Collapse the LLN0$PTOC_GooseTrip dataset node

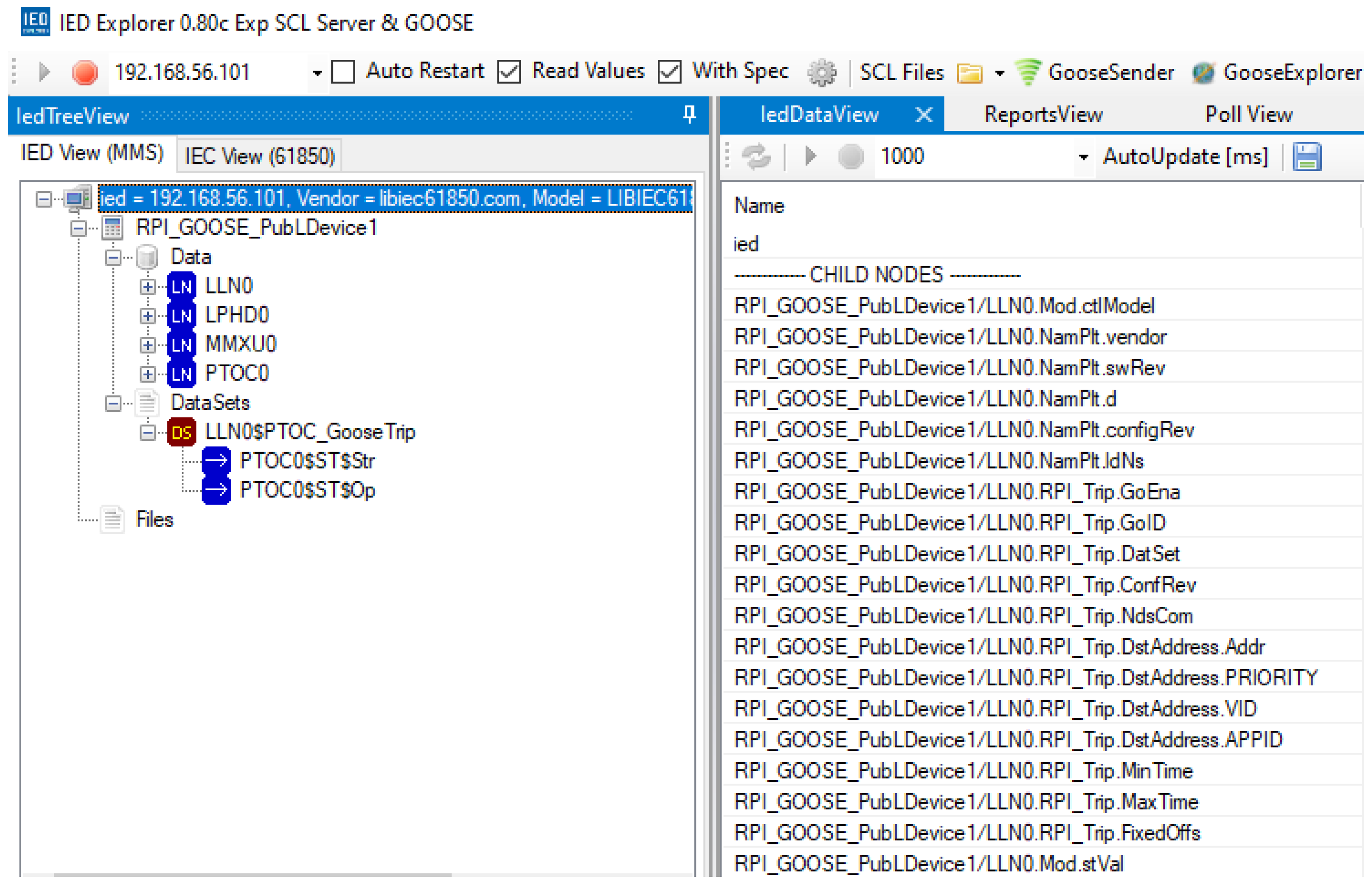[147, 433]
